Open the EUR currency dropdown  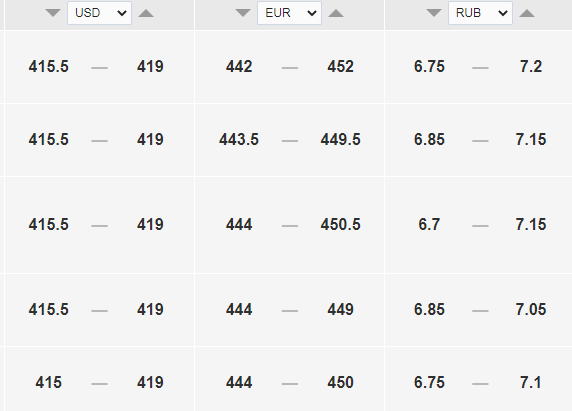pyautogui.click(x=289, y=13)
